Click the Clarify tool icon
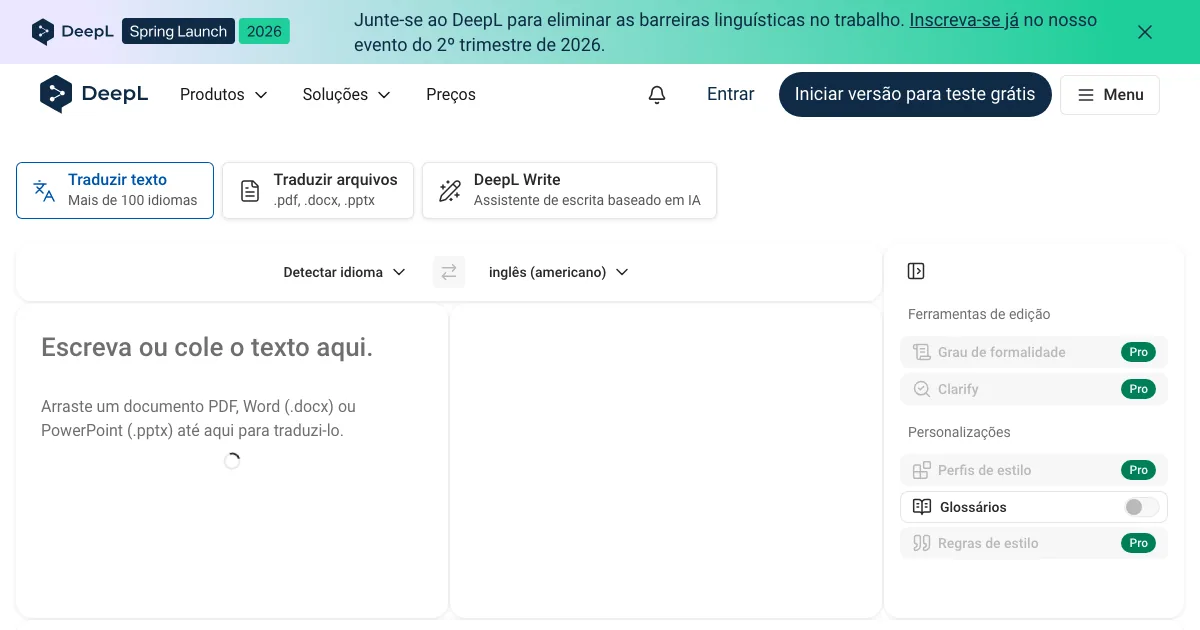1200x630 pixels. point(922,389)
